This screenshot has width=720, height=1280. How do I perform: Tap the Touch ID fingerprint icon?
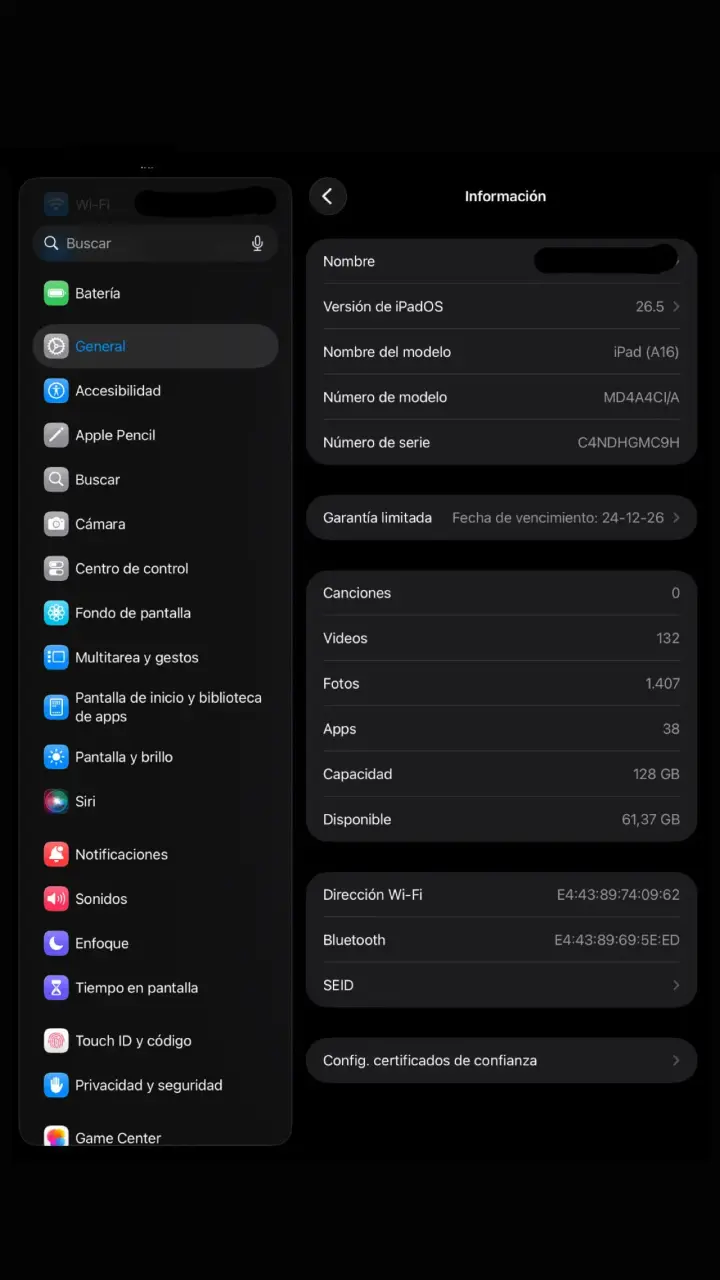click(x=56, y=1041)
